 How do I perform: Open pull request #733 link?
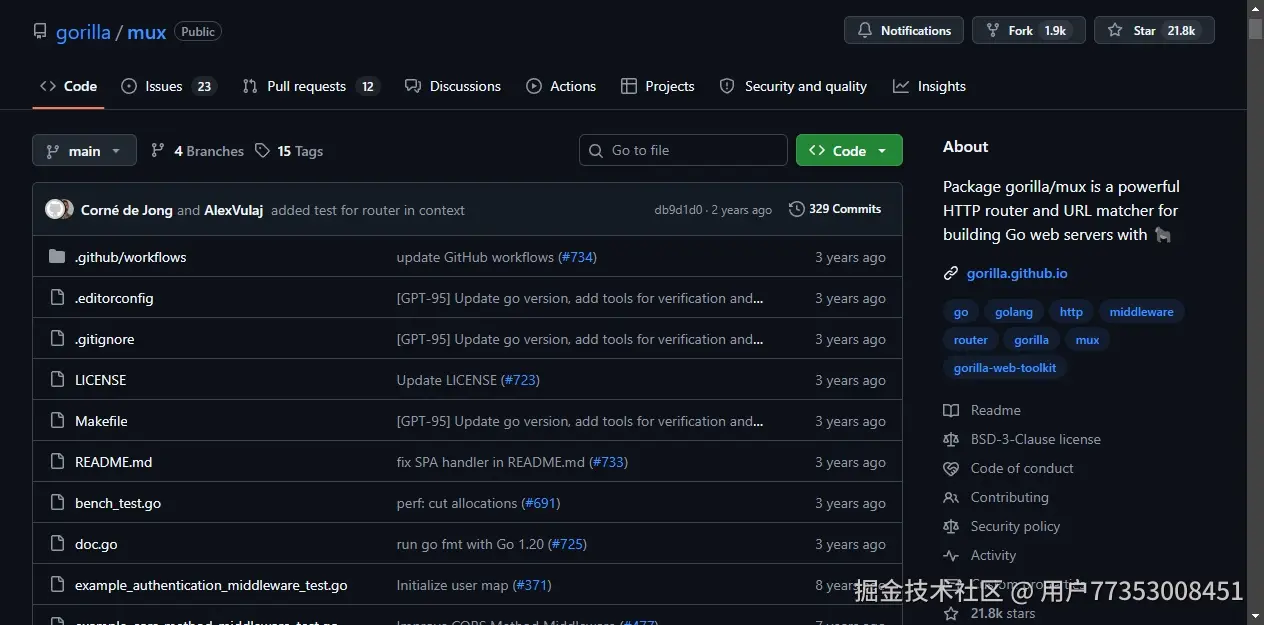(x=608, y=462)
